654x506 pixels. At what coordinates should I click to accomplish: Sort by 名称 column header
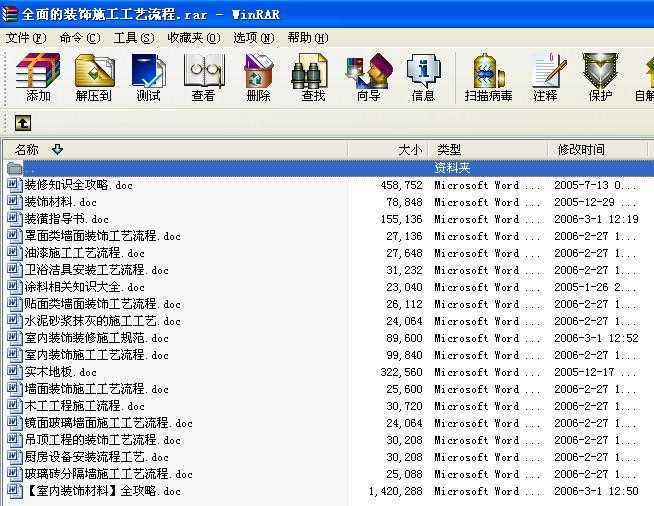tap(175, 149)
